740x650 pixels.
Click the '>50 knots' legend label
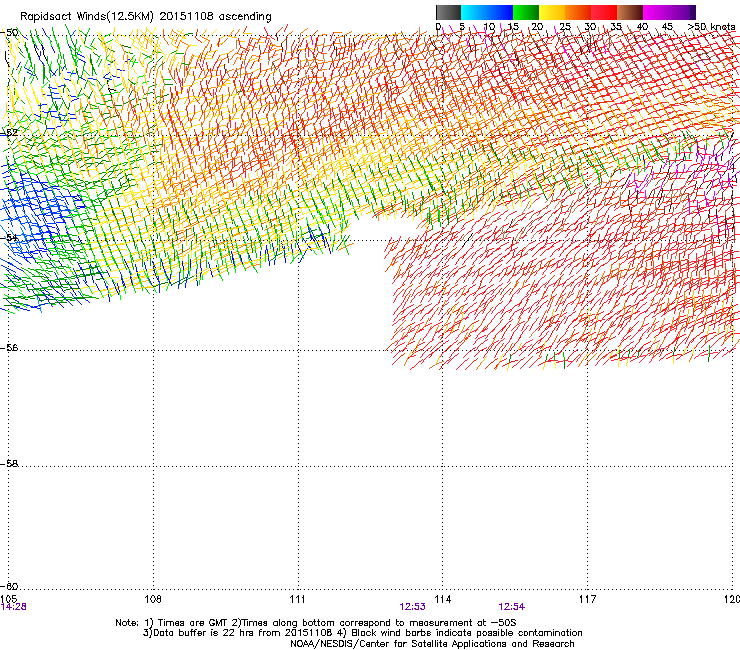[711, 27]
